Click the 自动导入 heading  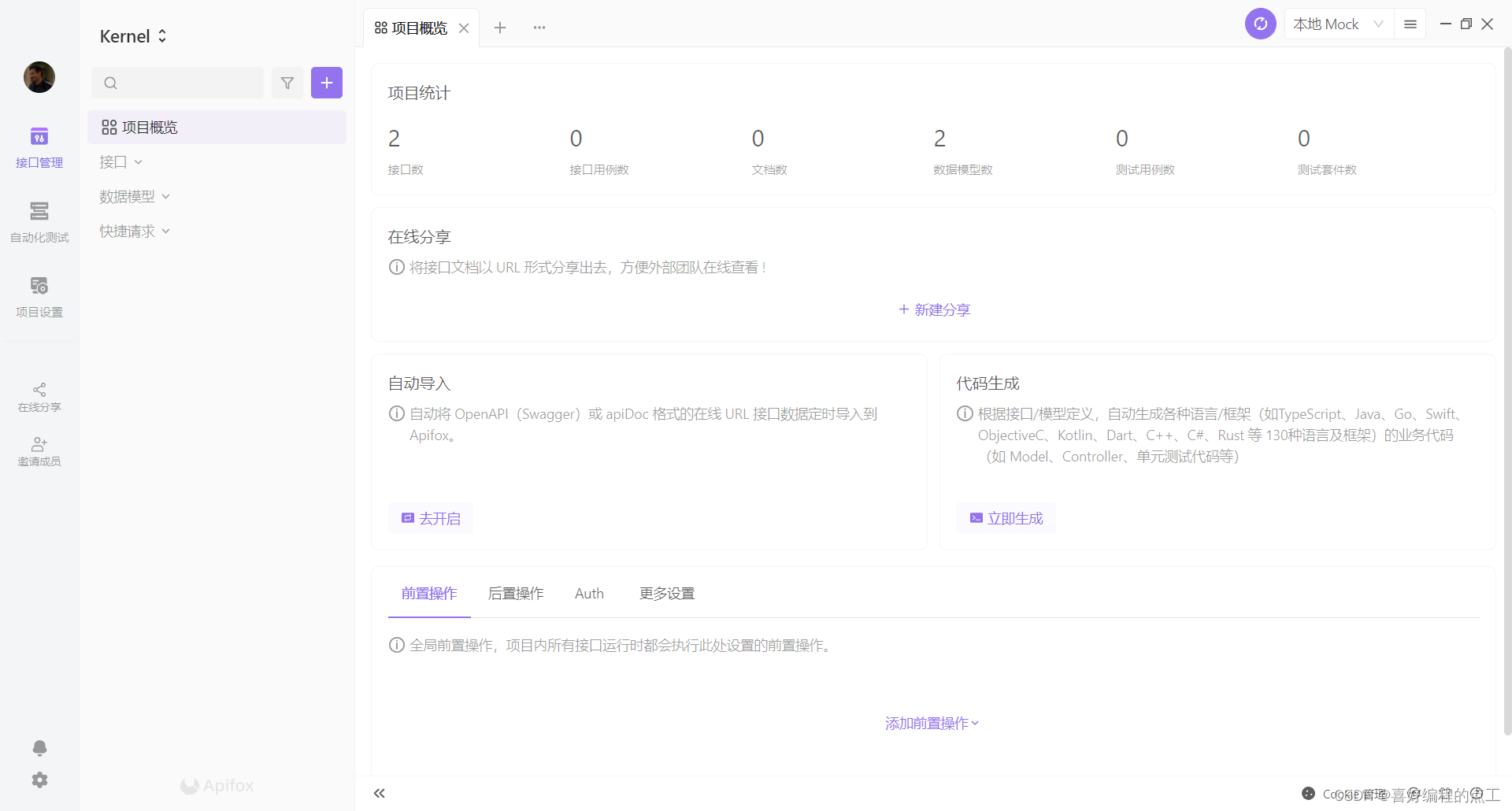tap(419, 383)
